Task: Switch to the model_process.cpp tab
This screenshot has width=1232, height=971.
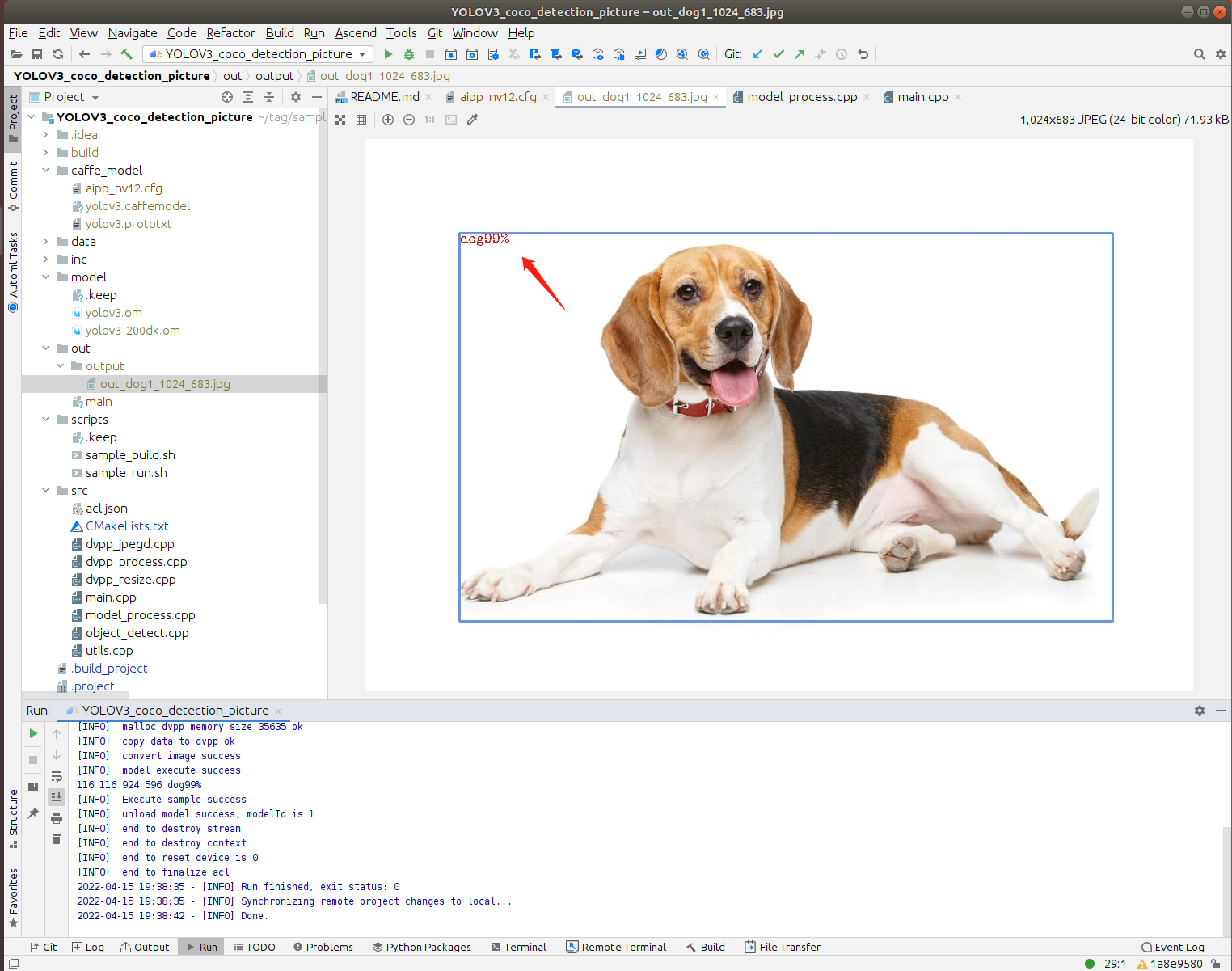Action: pyautogui.click(x=801, y=97)
